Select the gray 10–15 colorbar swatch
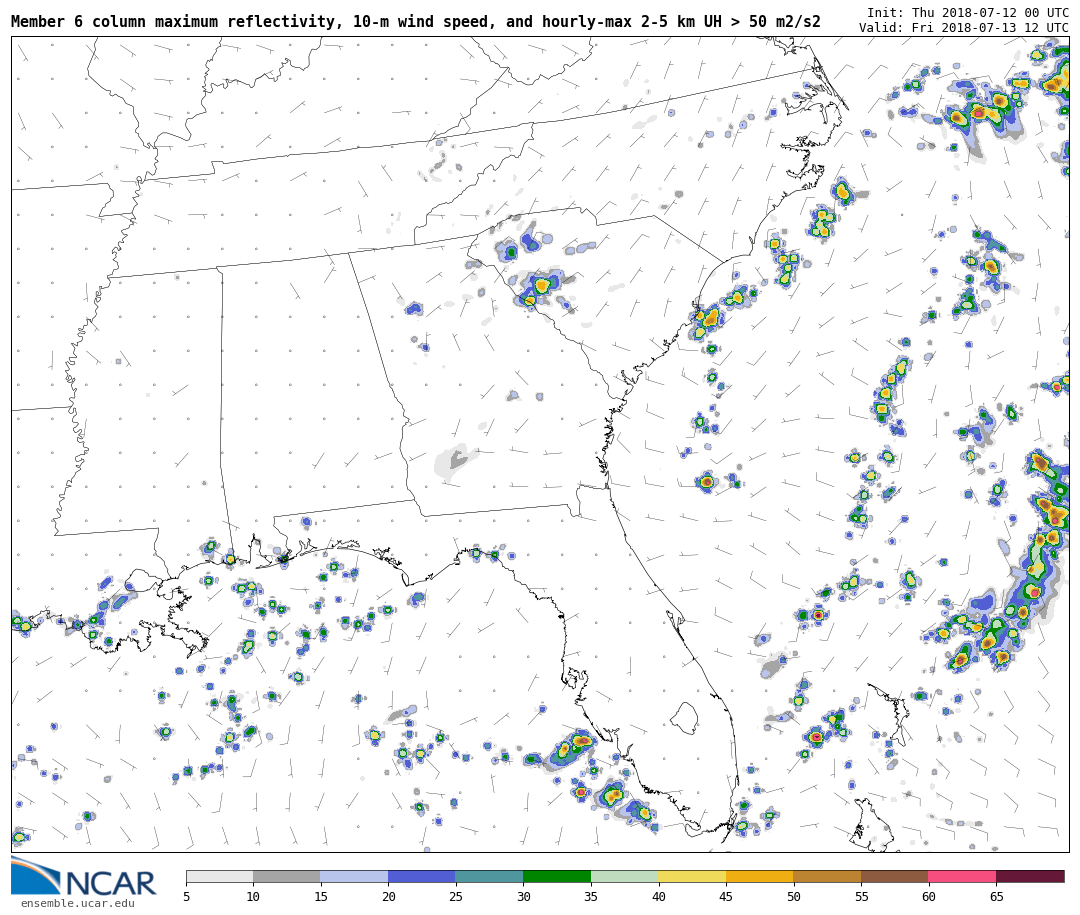Screen dimensions: 1080x915 click(x=287, y=877)
